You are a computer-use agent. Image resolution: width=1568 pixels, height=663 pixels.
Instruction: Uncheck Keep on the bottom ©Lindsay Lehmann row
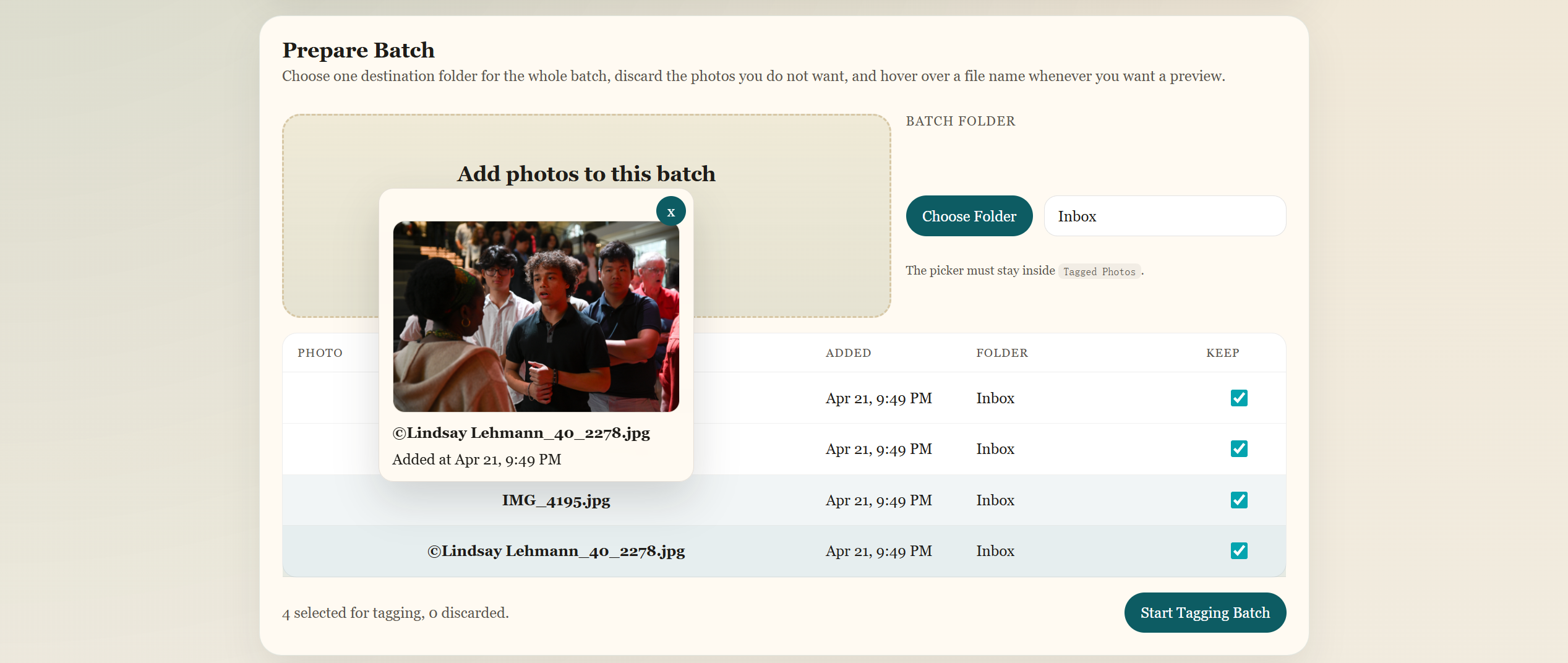point(1239,550)
